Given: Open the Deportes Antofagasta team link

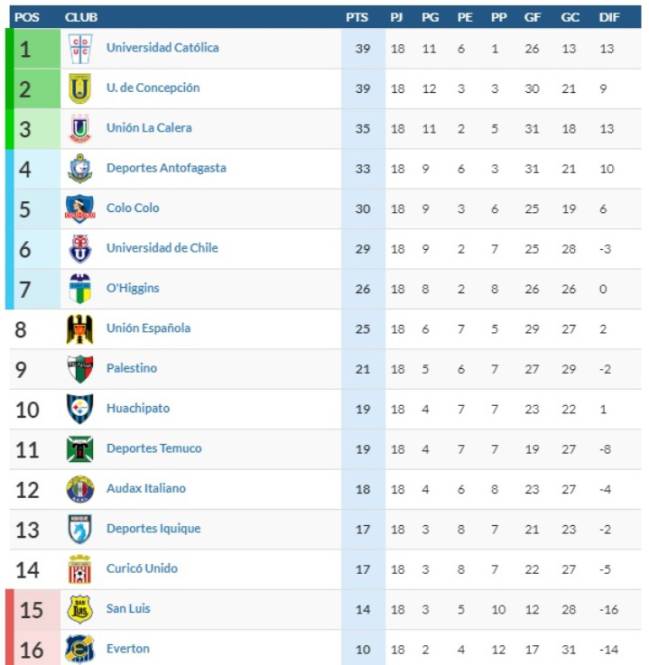Looking at the screenshot, I should (166, 168).
